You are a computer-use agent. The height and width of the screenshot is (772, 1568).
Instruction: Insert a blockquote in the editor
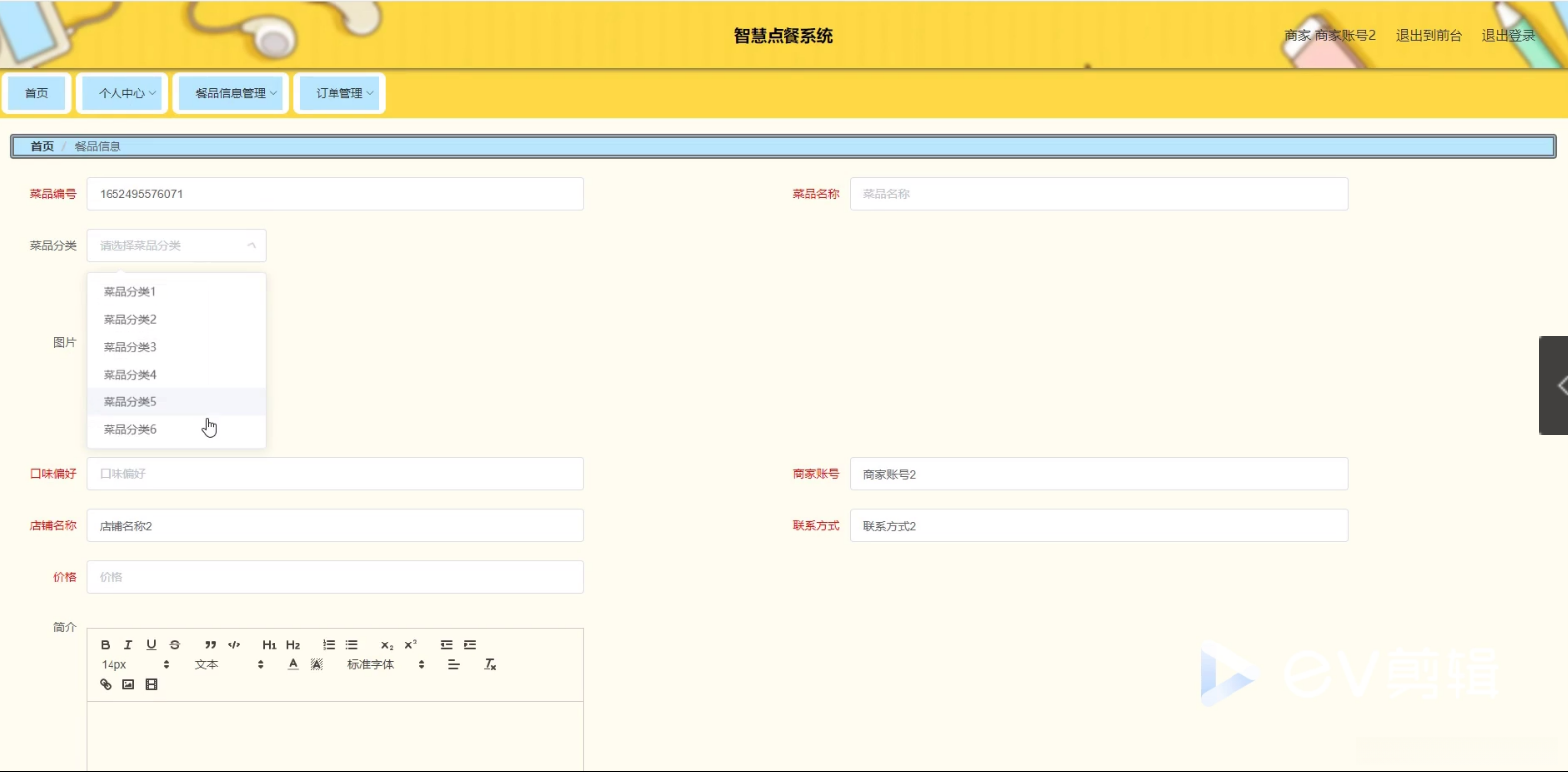click(210, 644)
